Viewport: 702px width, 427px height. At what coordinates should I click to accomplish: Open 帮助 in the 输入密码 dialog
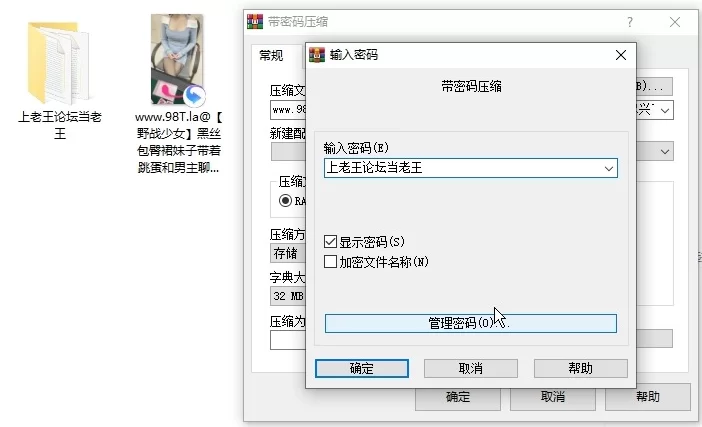(x=580, y=368)
